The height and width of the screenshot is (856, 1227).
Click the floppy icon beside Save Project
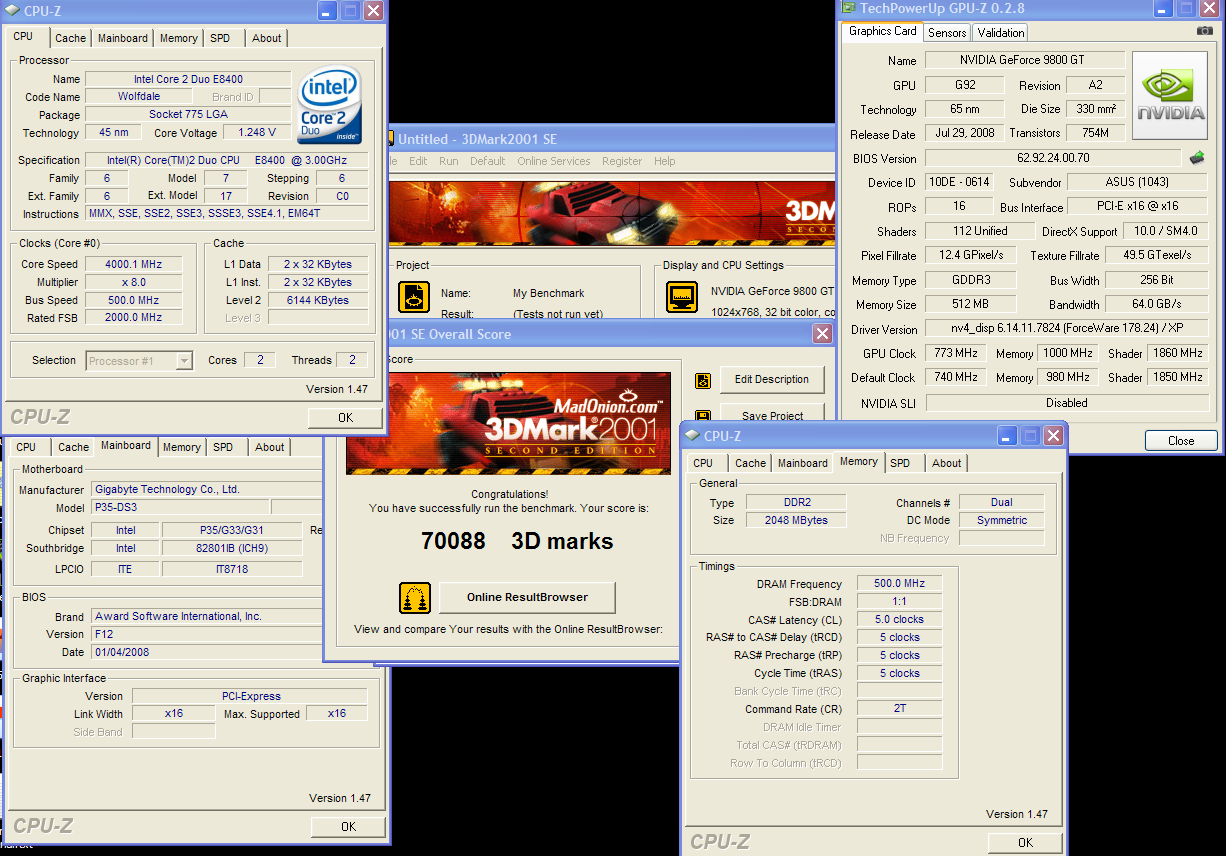(x=703, y=416)
